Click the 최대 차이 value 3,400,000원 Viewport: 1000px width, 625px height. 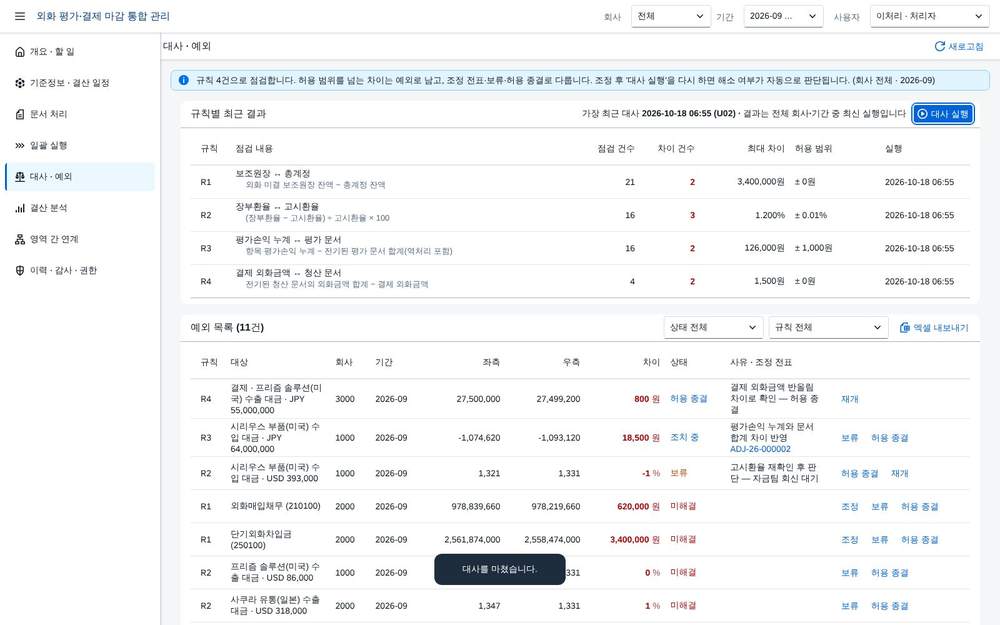tap(761, 182)
